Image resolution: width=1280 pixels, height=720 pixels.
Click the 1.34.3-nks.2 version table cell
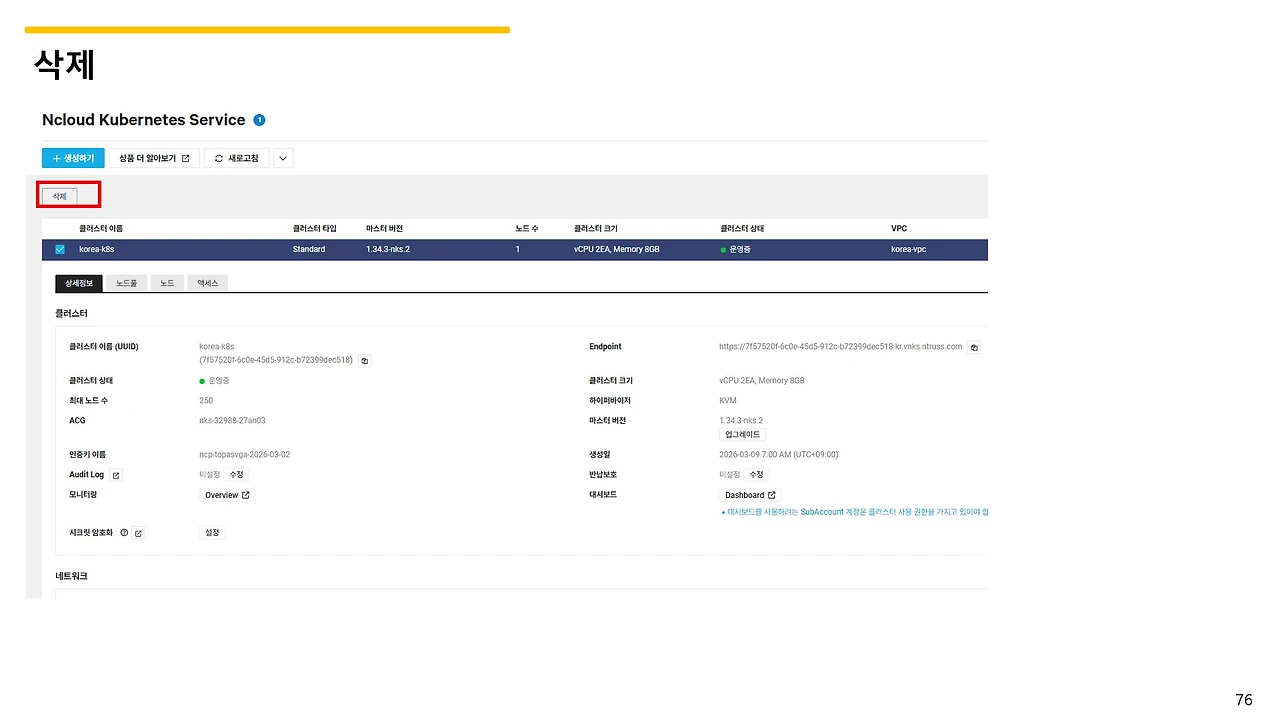click(x=388, y=249)
